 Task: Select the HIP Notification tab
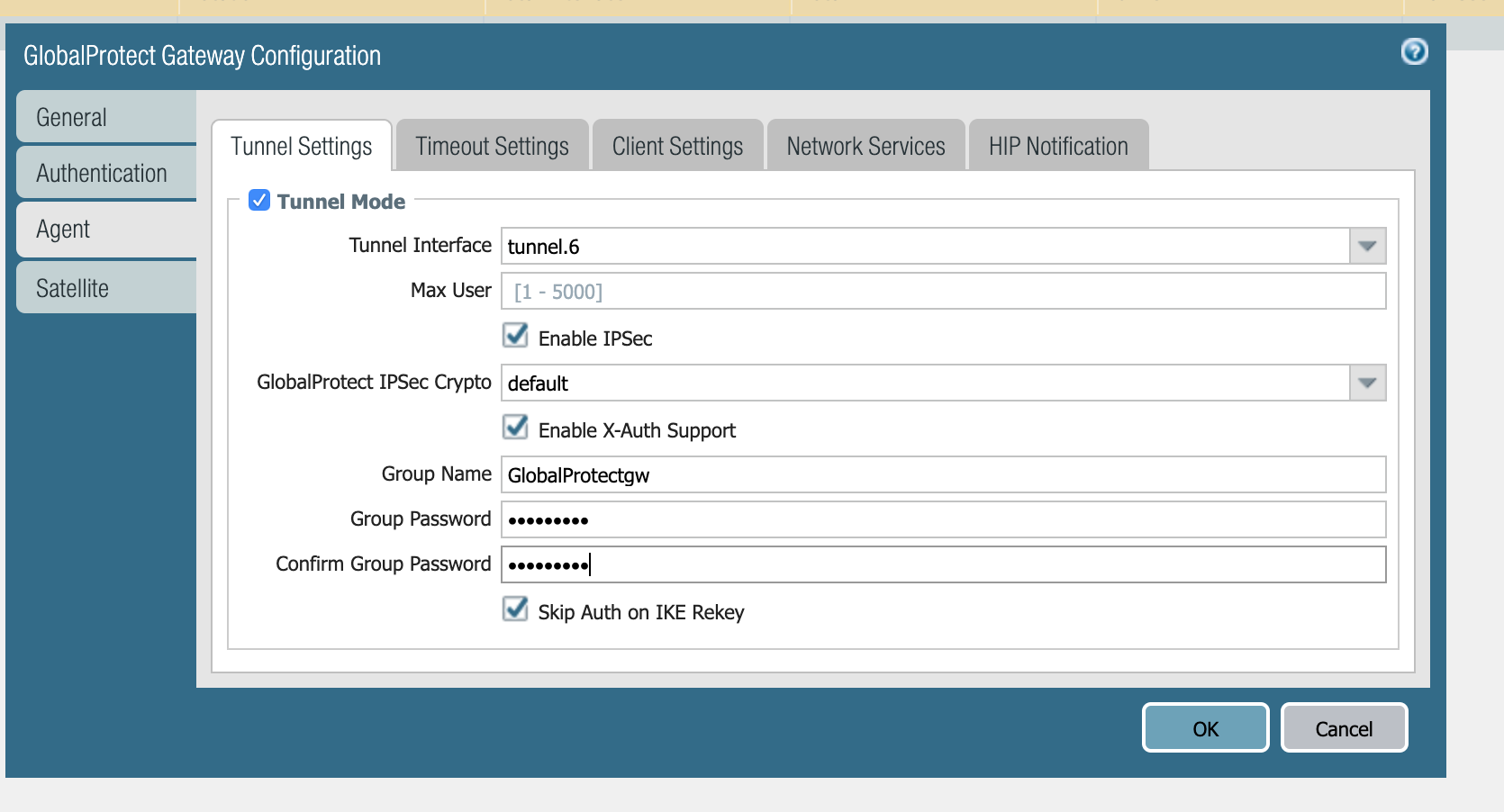tap(1057, 146)
